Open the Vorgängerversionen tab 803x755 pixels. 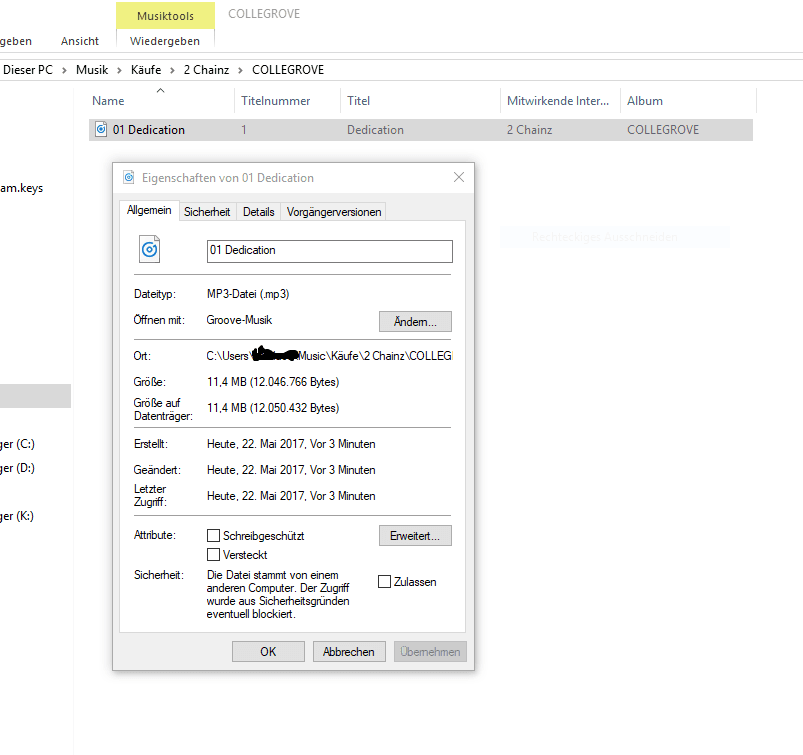pos(334,212)
